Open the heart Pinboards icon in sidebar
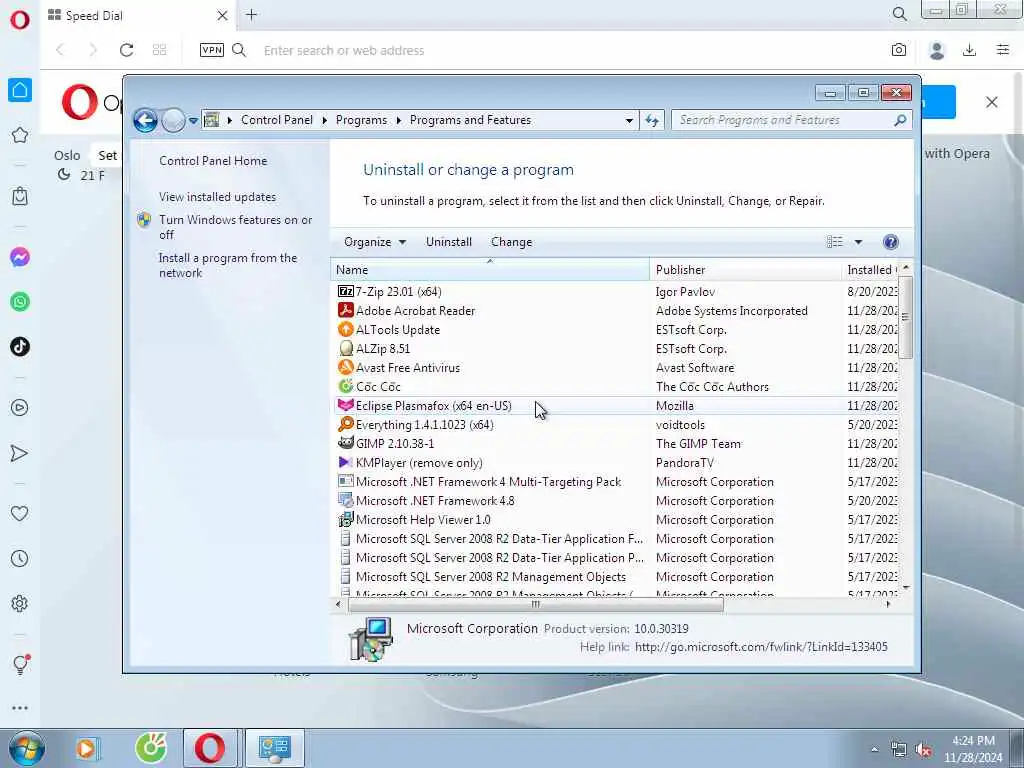 coord(20,513)
